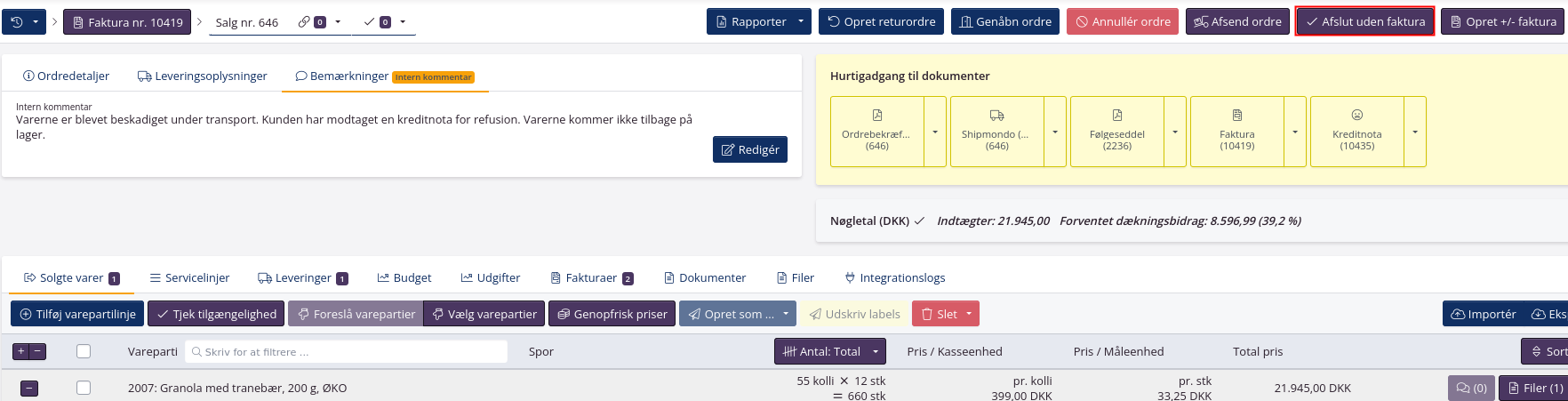Open comments (0) for the Granola row
The height and width of the screenshot is (401, 1568).
(x=1471, y=388)
